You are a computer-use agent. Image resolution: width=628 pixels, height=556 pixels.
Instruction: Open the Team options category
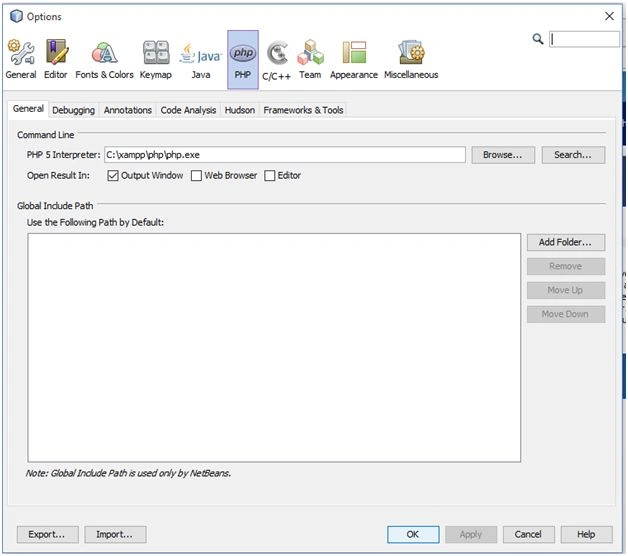pyautogui.click(x=310, y=59)
